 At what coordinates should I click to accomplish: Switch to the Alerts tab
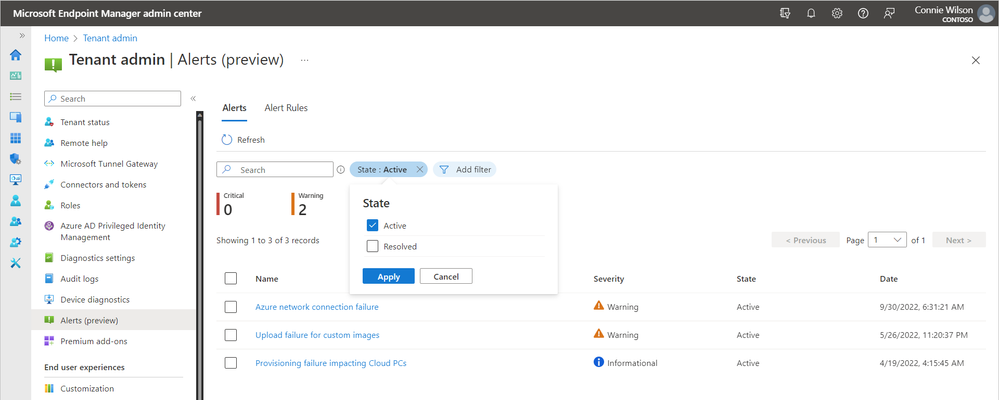click(x=234, y=108)
